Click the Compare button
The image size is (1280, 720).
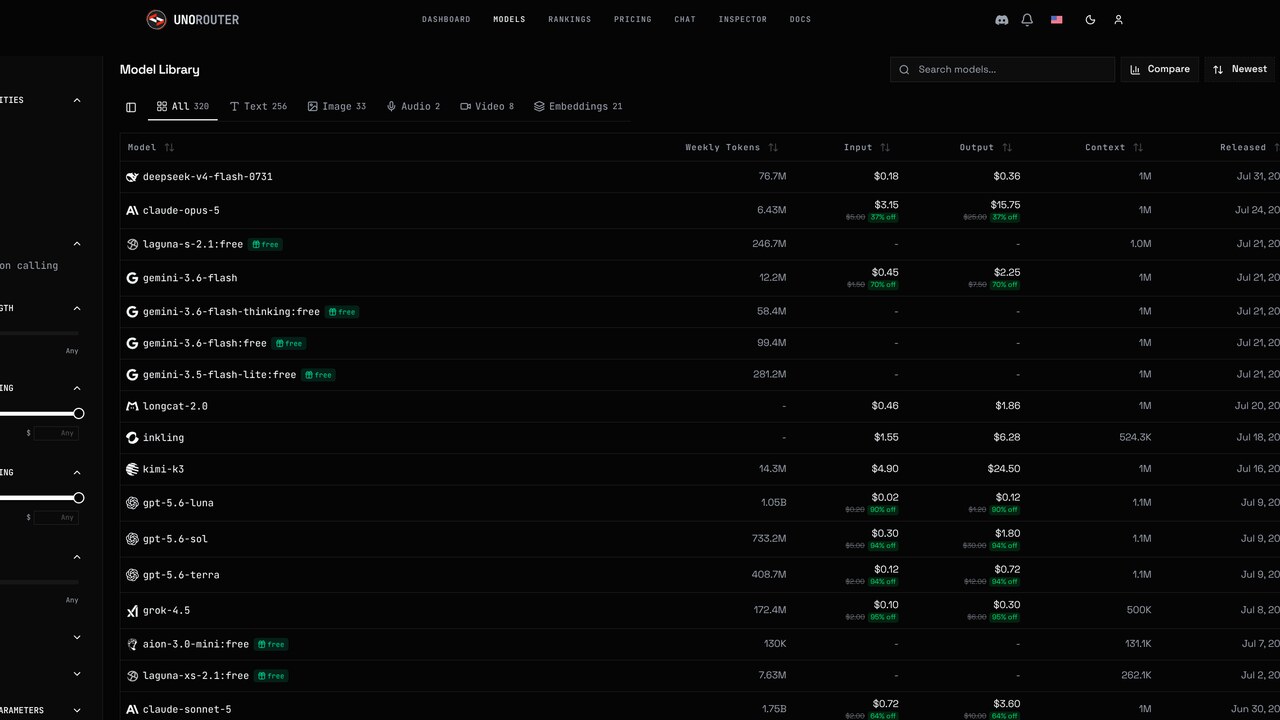[x=1160, y=69]
